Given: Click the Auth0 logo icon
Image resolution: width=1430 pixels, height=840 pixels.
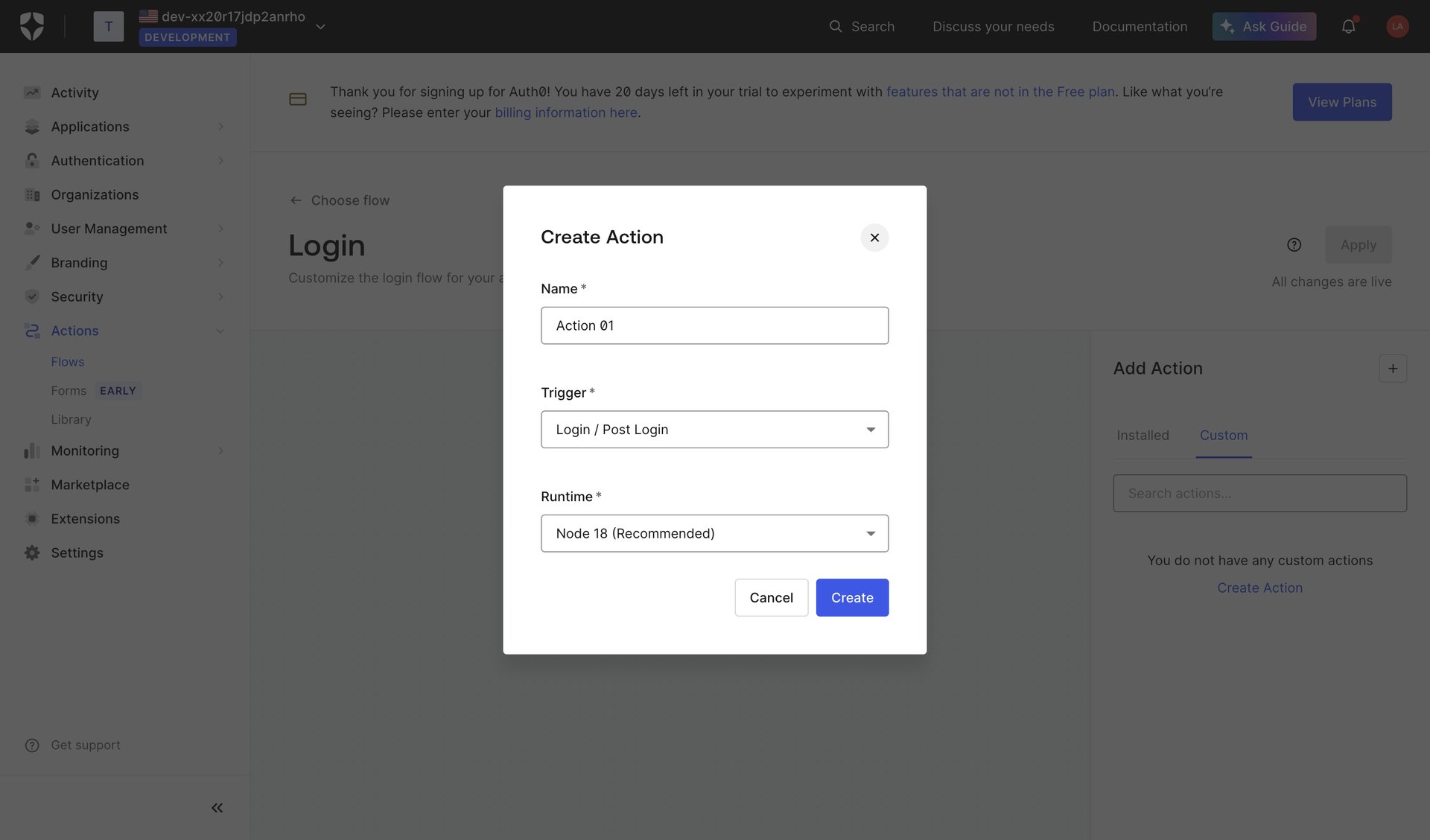Looking at the screenshot, I should click(31, 26).
